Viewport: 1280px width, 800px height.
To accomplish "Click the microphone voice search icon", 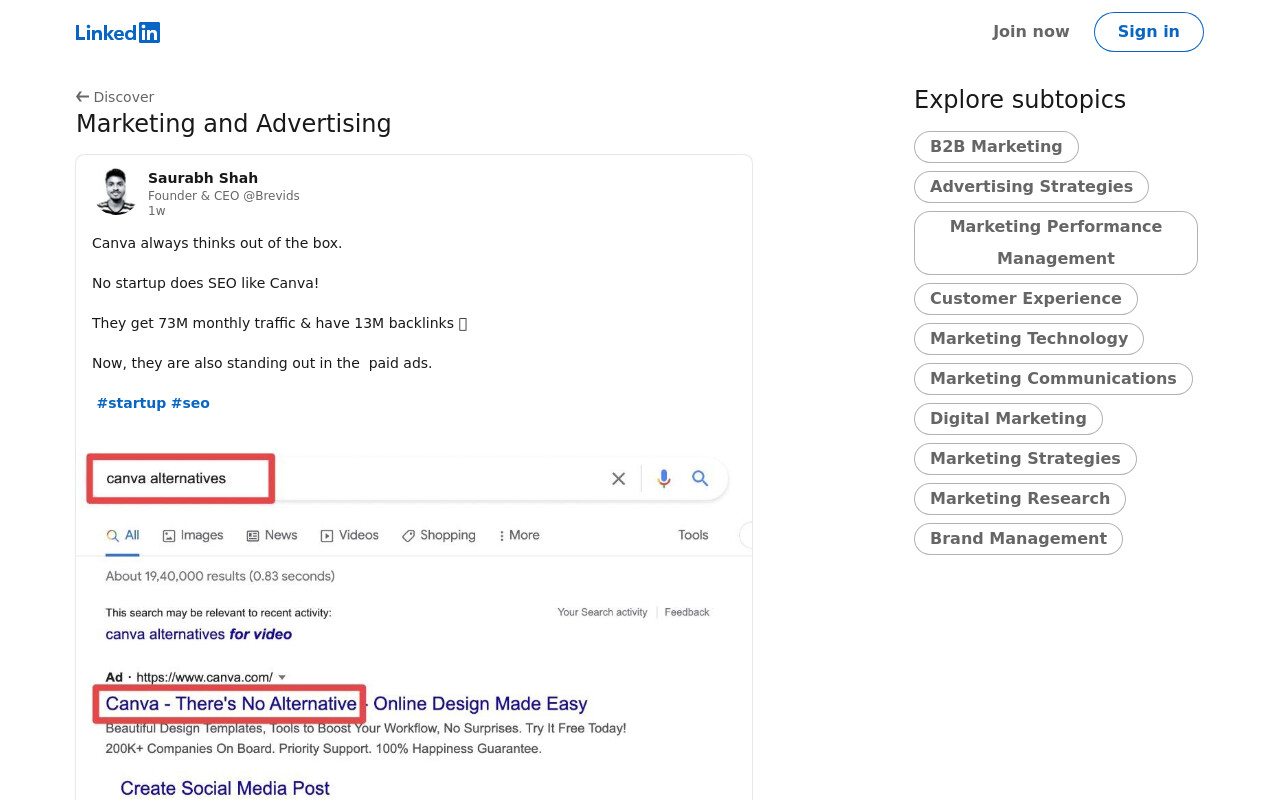I will pos(664,479).
